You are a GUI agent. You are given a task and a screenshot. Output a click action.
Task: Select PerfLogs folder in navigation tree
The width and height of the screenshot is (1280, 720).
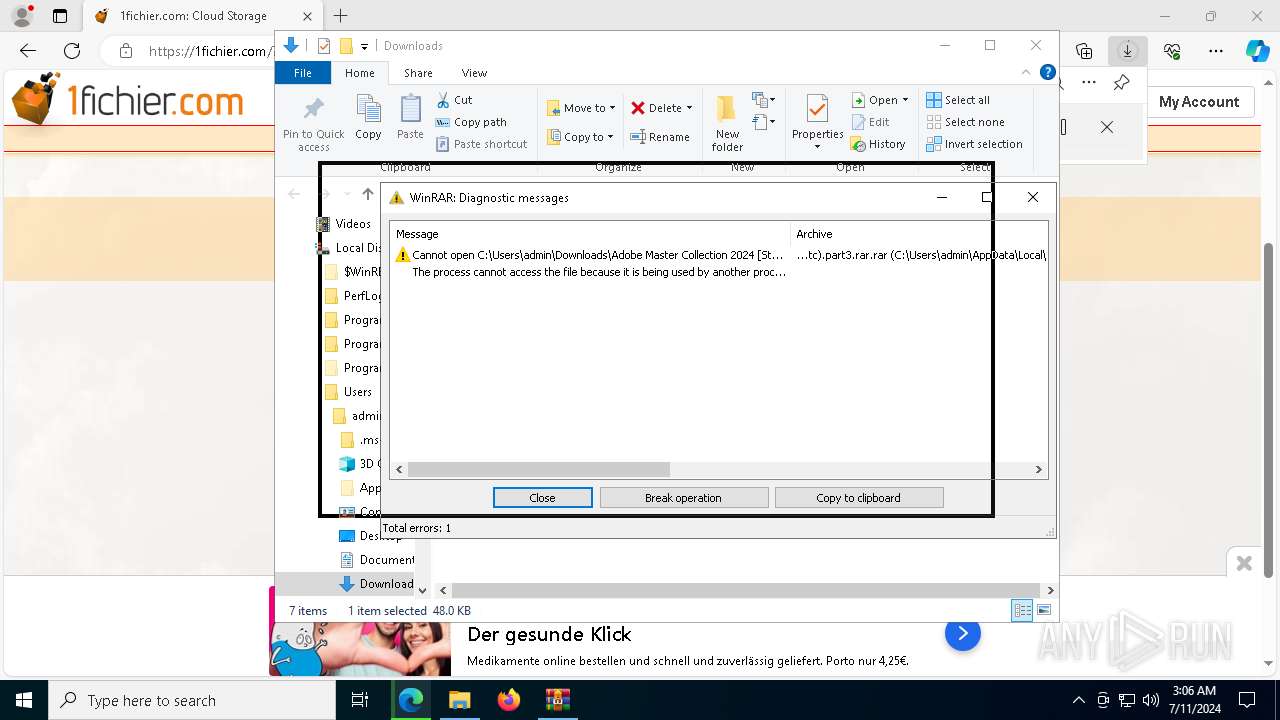pos(353,296)
